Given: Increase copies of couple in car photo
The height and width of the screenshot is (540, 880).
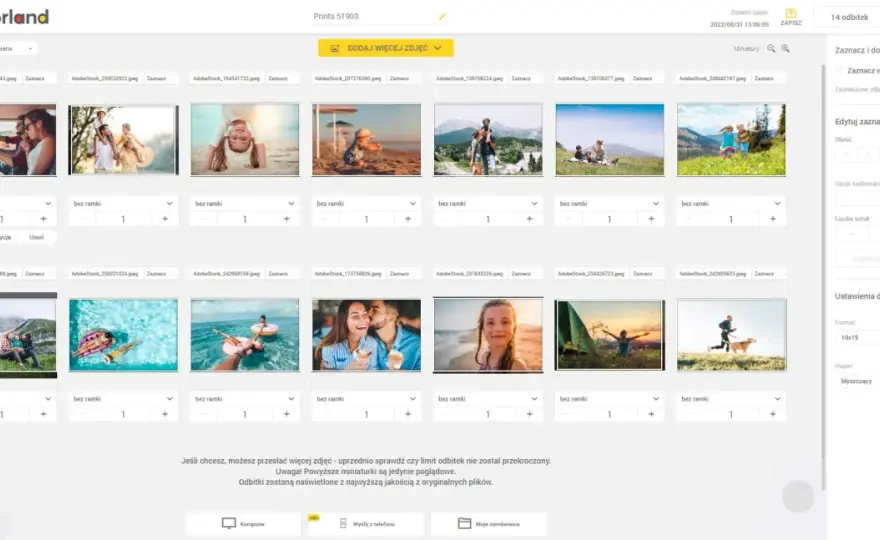Looking at the screenshot, I should (x=43, y=219).
